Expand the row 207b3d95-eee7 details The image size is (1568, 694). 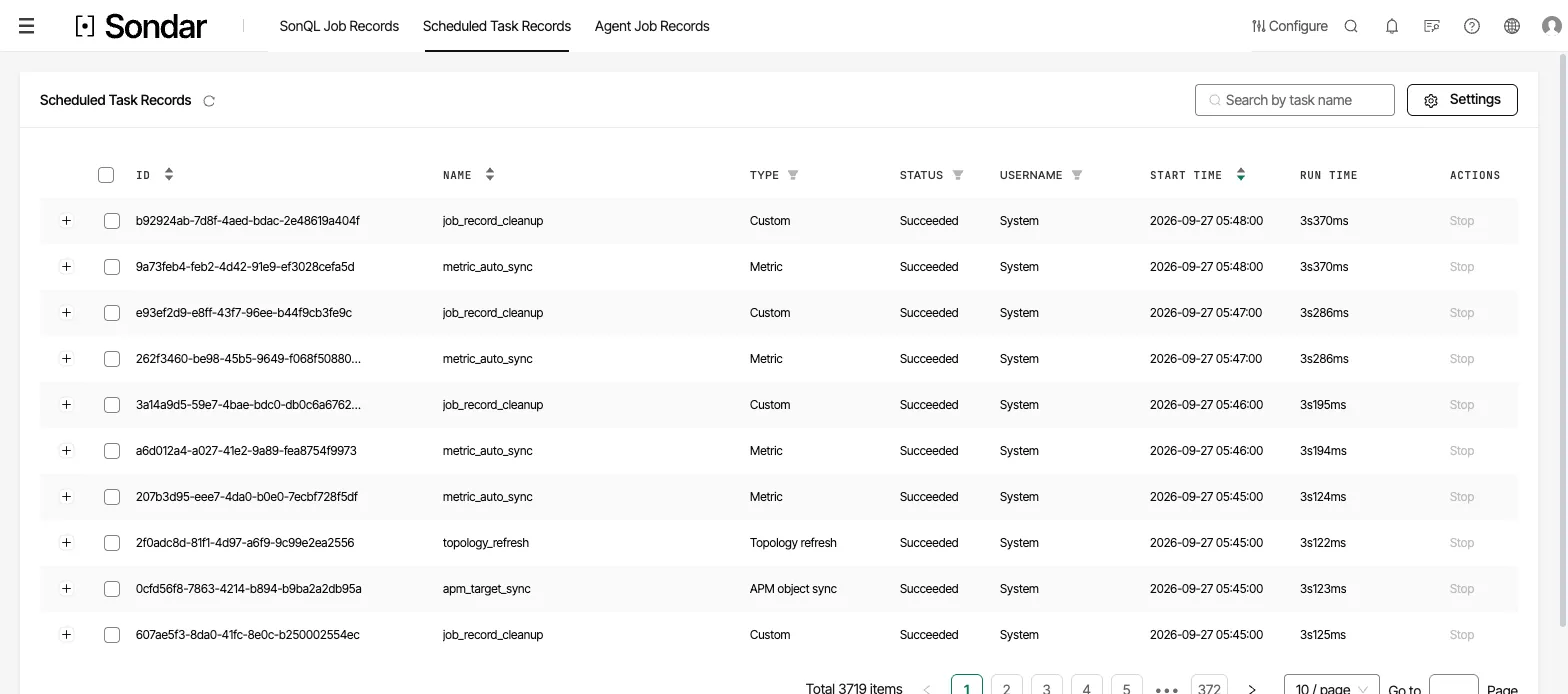coord(66,497)
